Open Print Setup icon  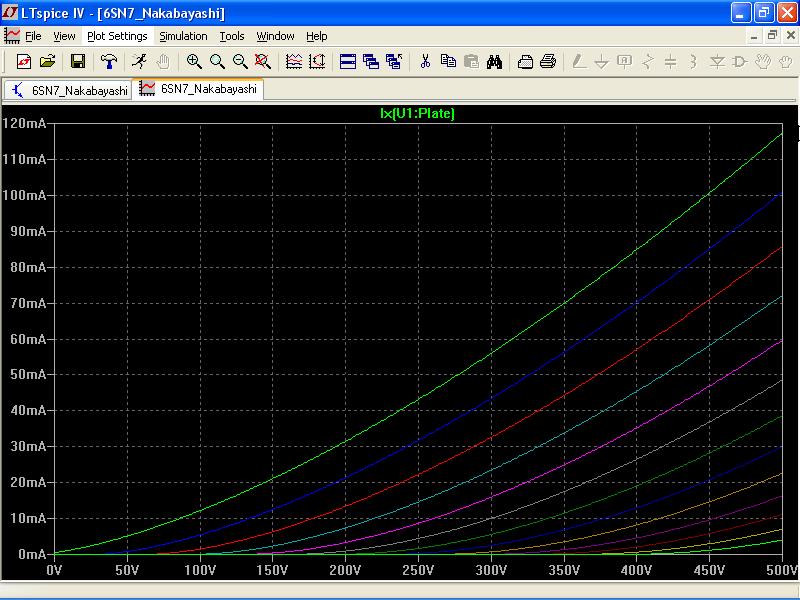tap(525, 62)
